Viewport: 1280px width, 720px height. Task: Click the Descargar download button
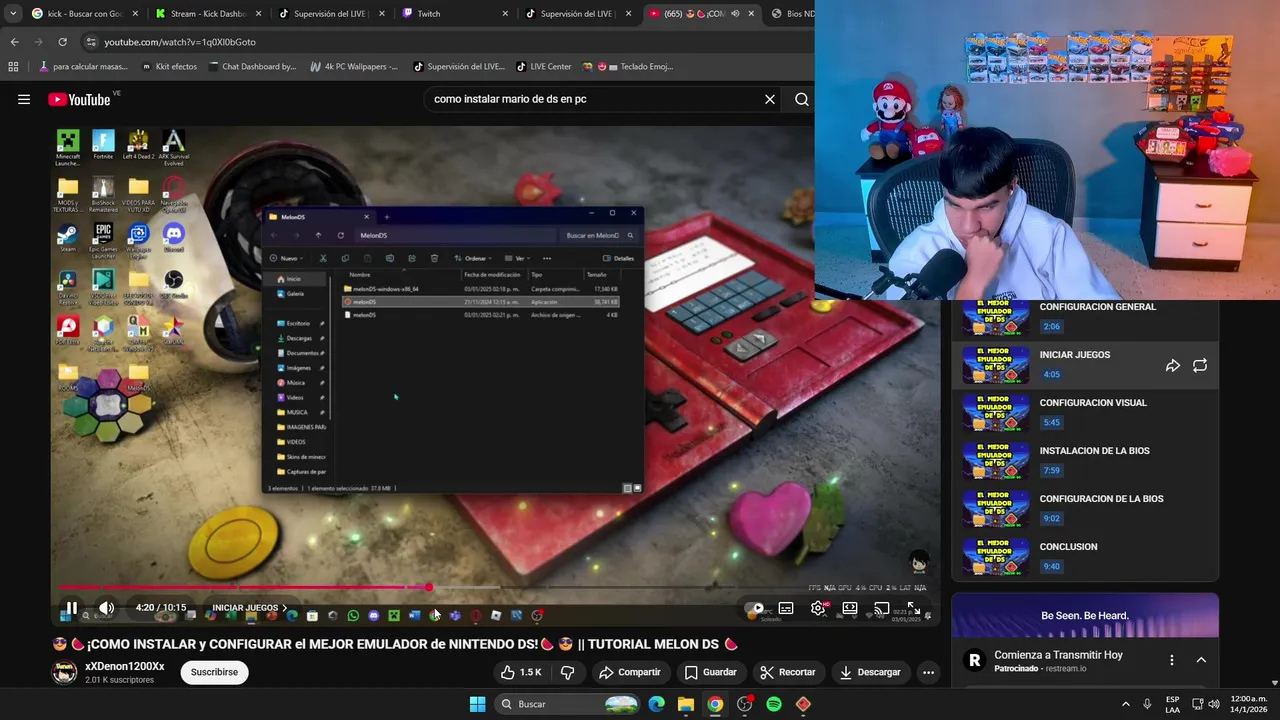coord(869,672)
